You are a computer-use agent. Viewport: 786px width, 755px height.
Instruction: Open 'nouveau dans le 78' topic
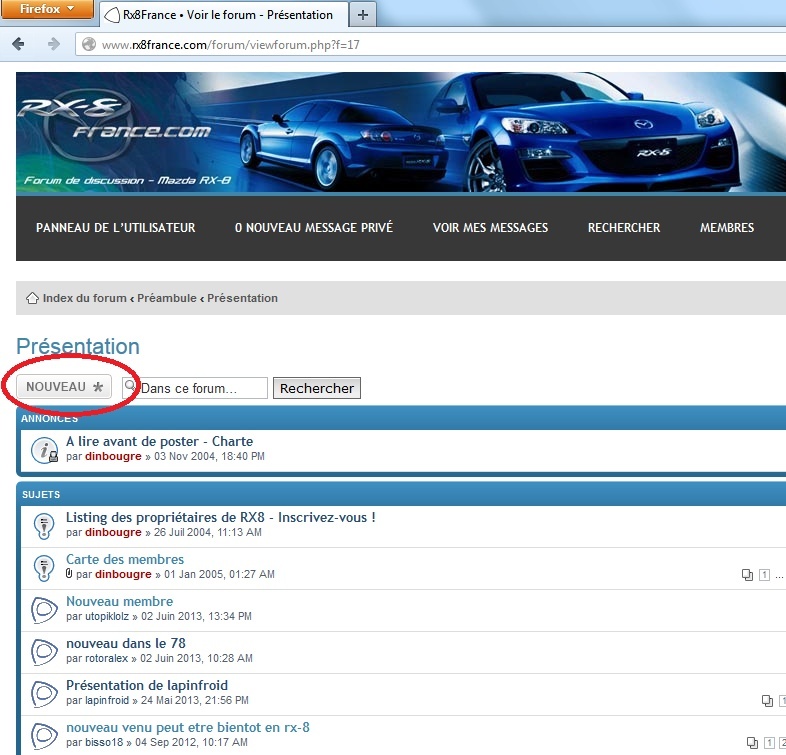click(126, 643)
